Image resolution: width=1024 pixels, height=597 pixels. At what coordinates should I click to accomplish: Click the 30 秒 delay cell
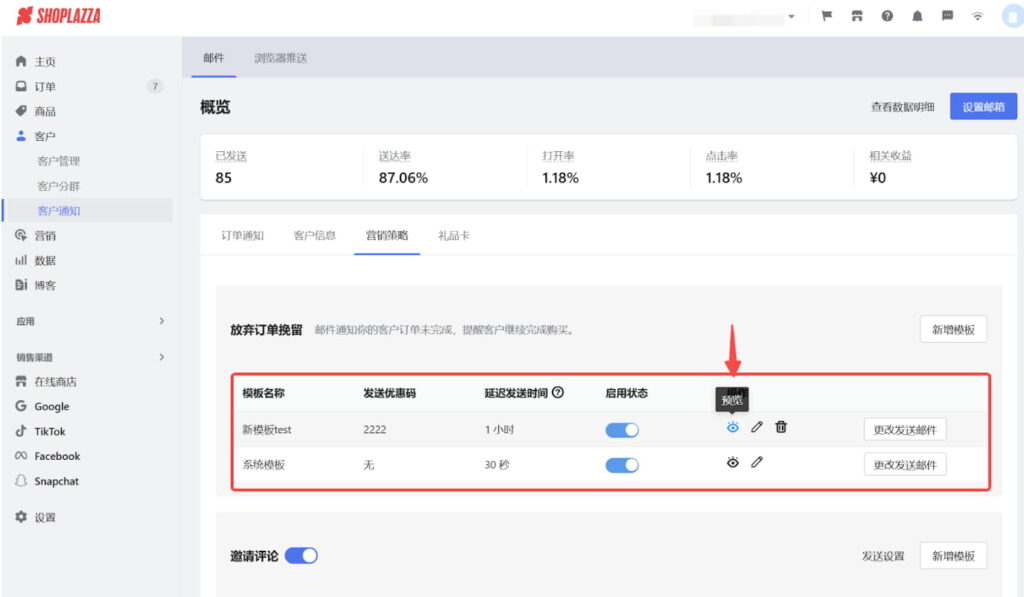click(x=497, y=464)
